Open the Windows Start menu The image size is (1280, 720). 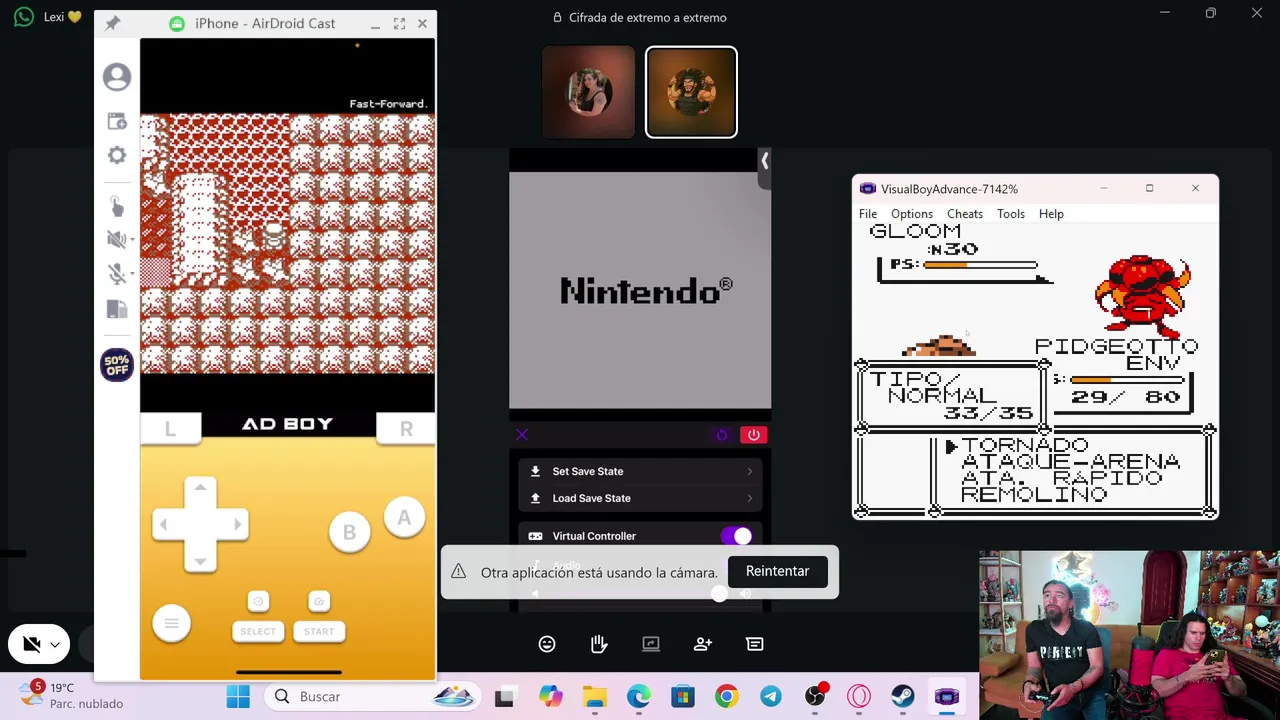click(x=238, y=697)
